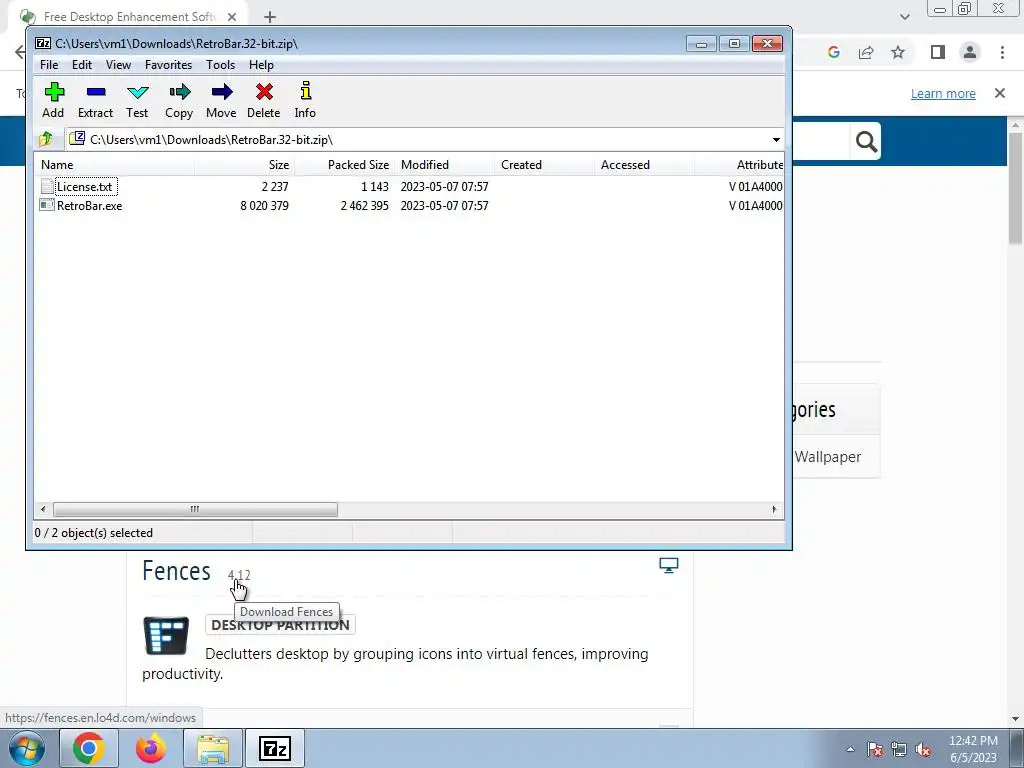Screen dimensions: 1024x768
Task: Open the File menu in 7-Zip
Action: click(49, 65)
